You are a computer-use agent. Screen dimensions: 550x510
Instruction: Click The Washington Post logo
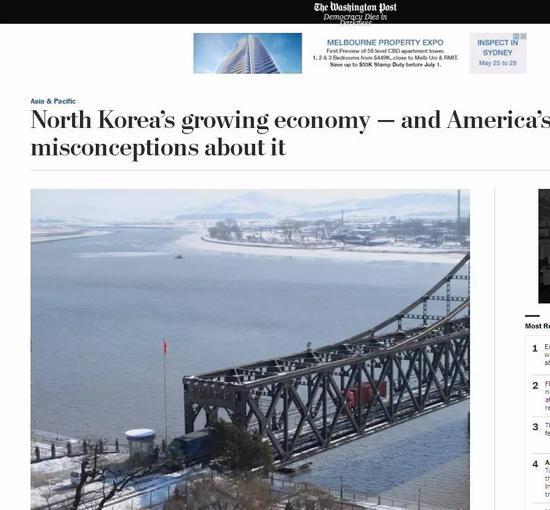[355, 7]
